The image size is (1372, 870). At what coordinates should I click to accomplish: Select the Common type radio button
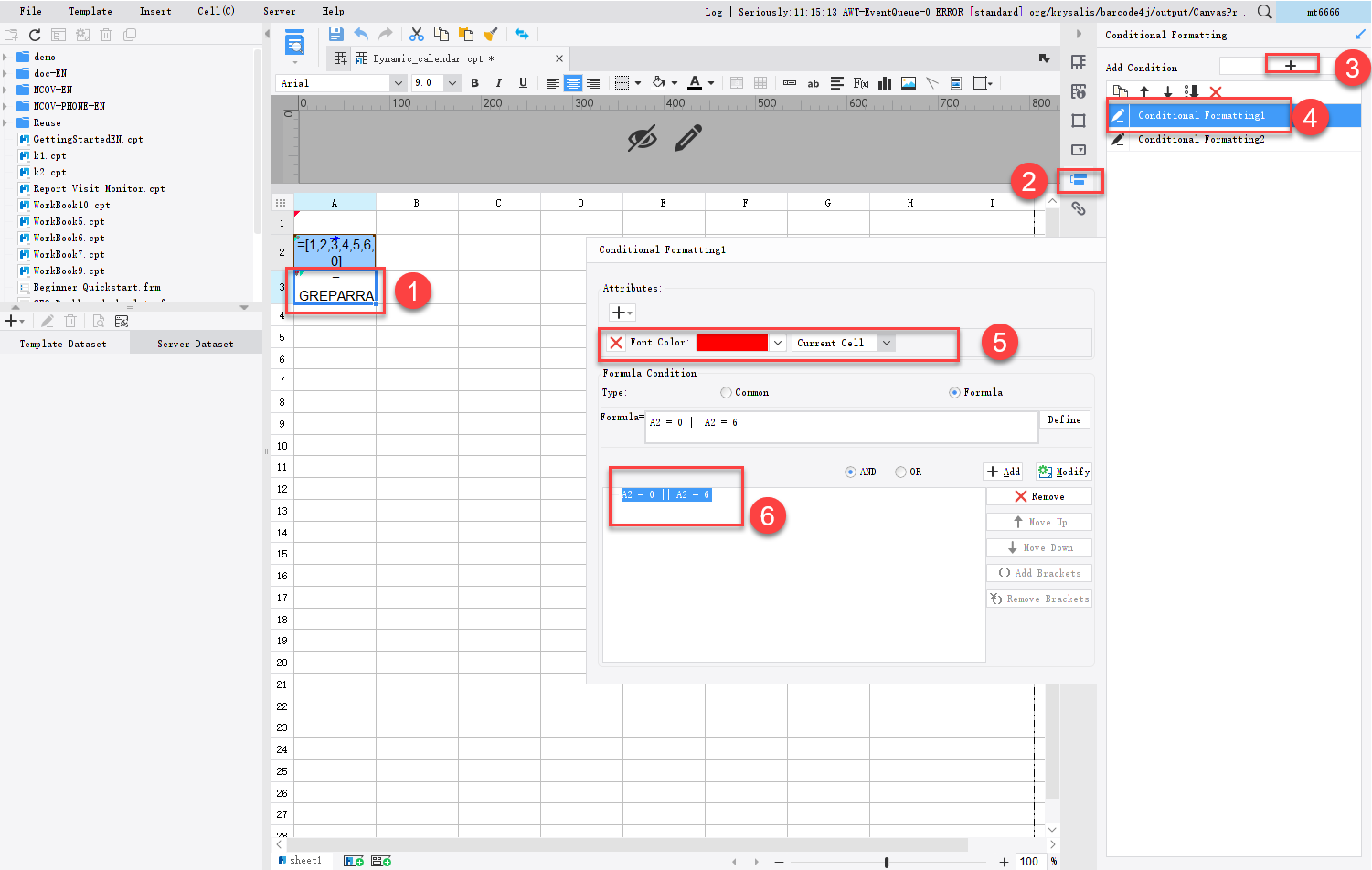[726, 393]
